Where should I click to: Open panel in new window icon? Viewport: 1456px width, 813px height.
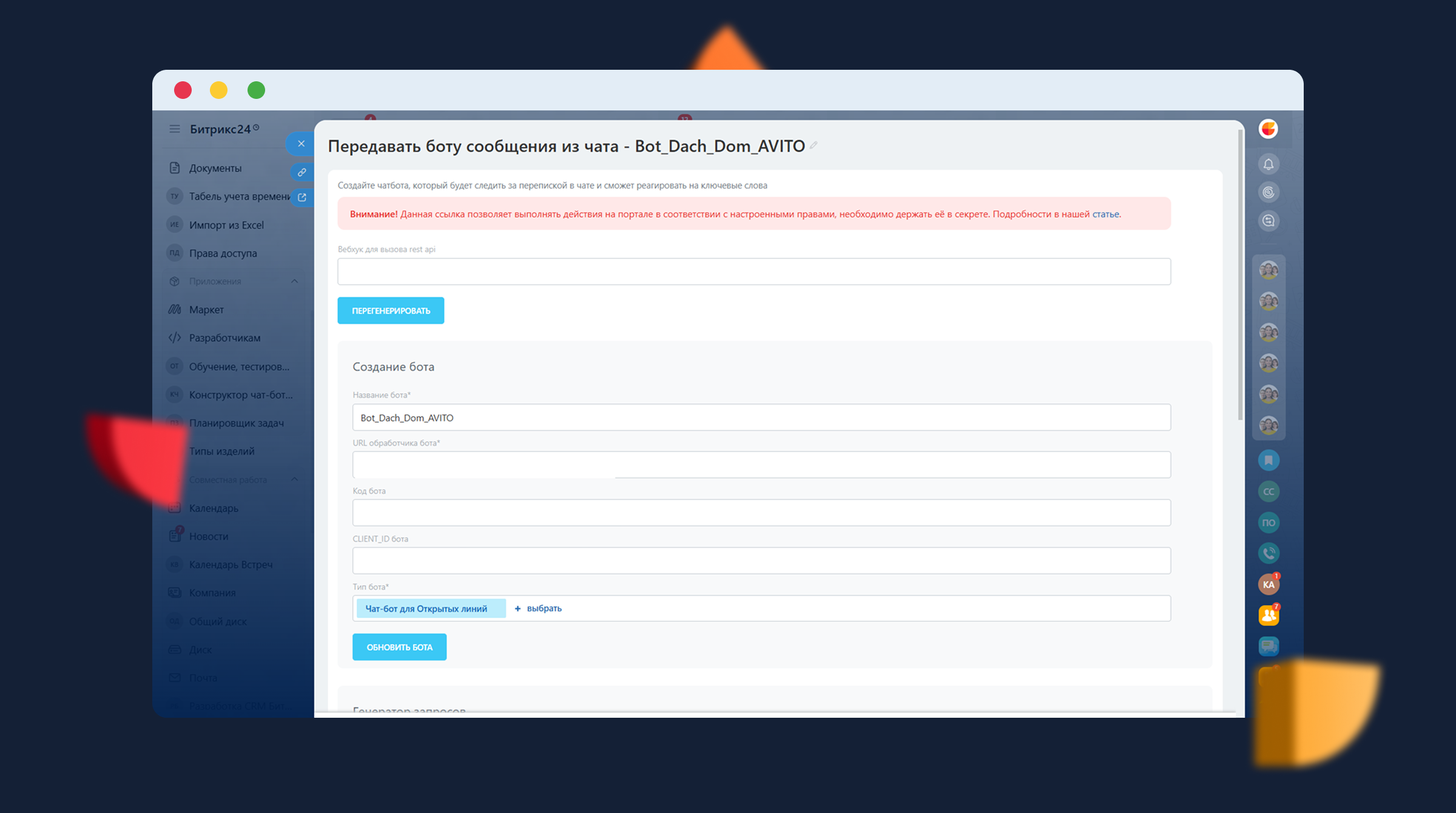point(302,197)
